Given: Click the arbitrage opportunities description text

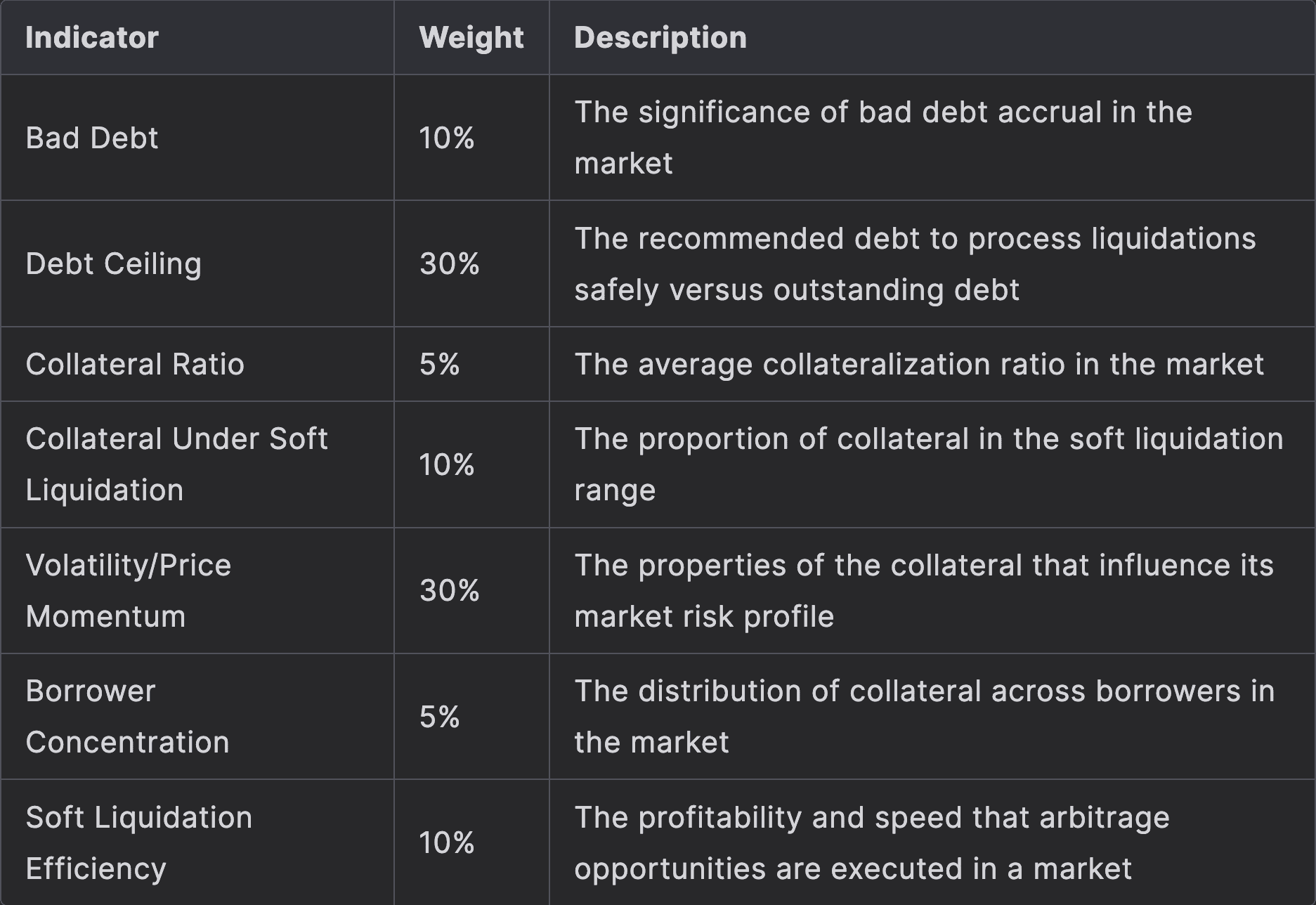Looking at the screenshot, I should click(x=871, y=842).
